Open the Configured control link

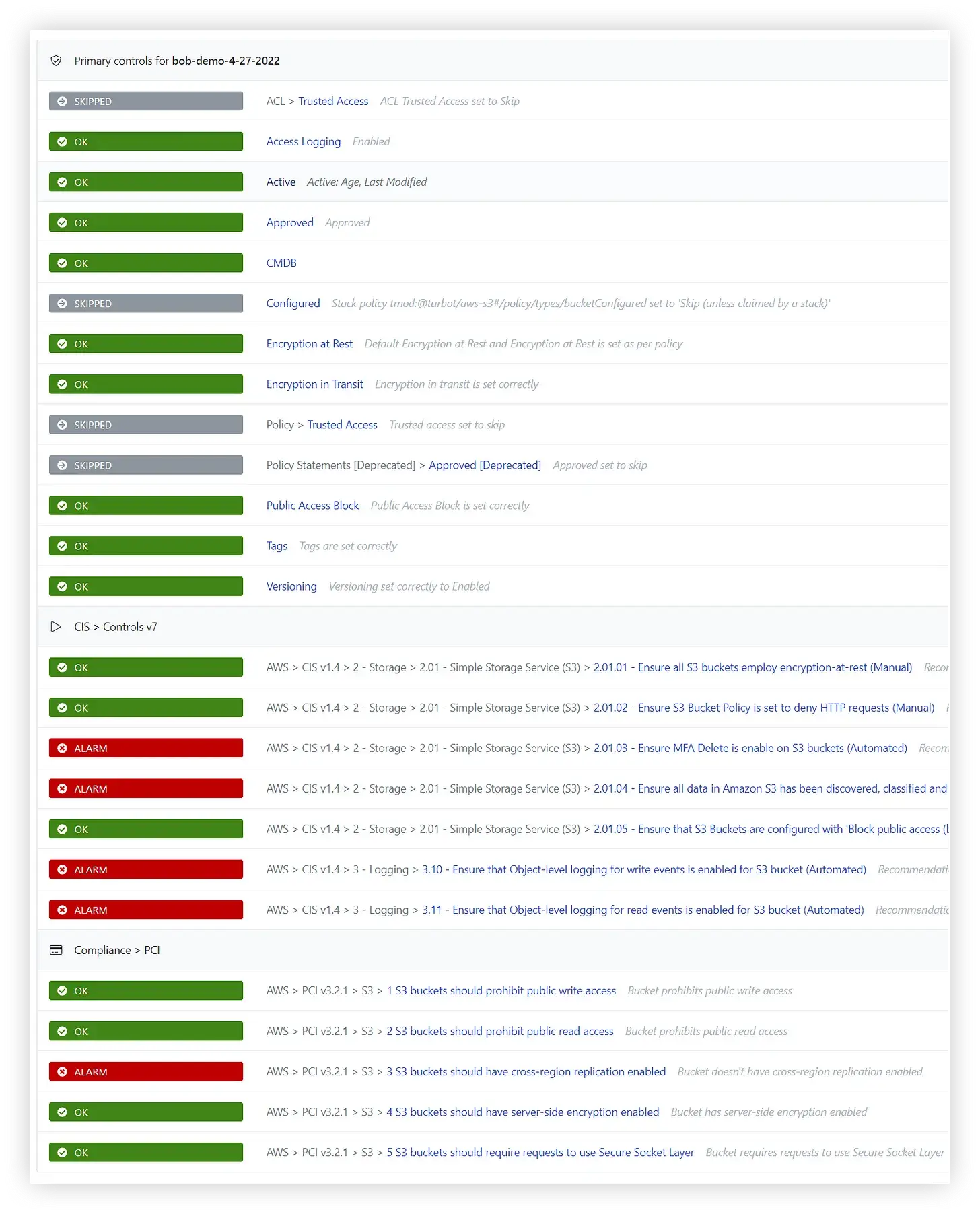click(293, 303)
